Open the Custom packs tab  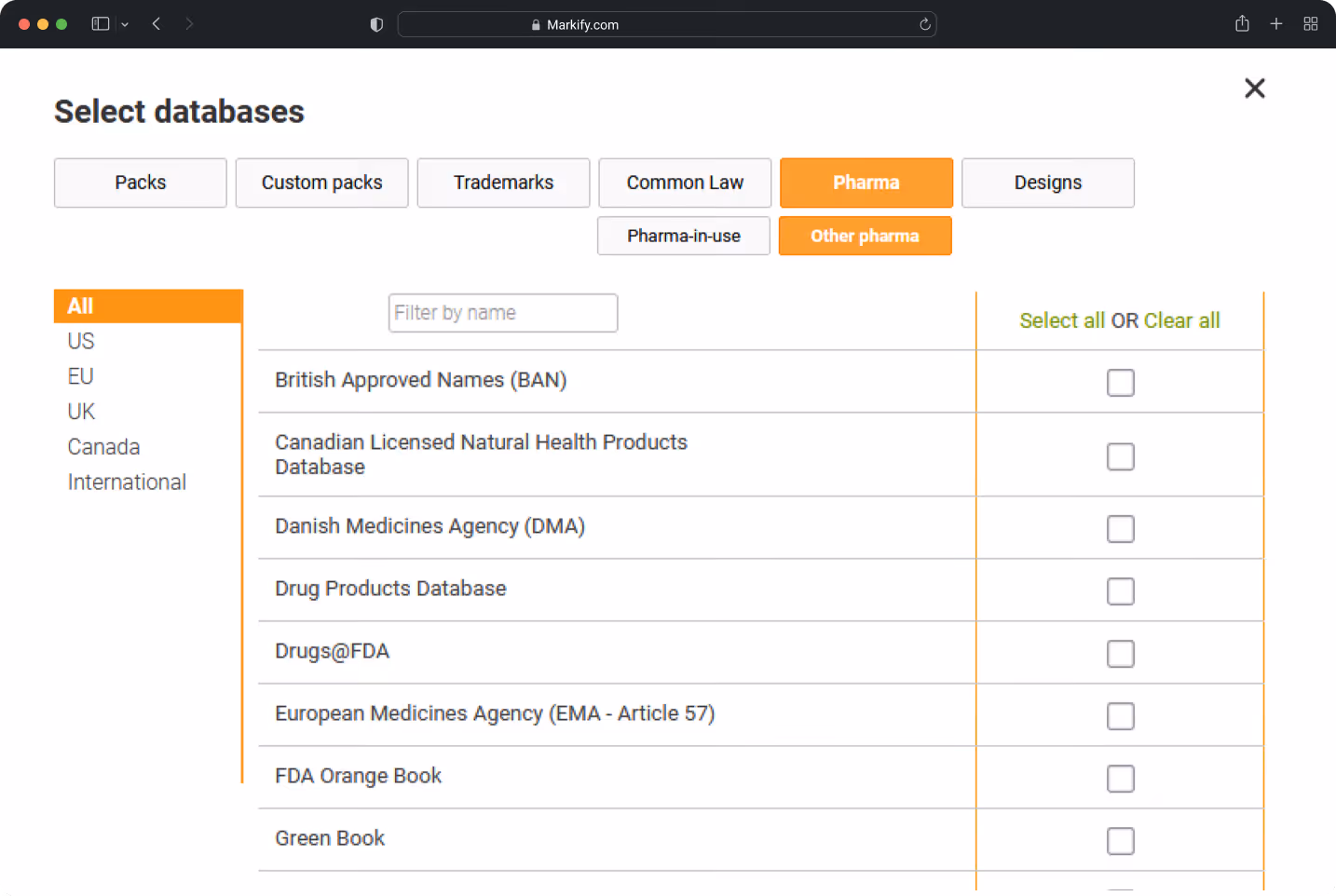point(322,183)
